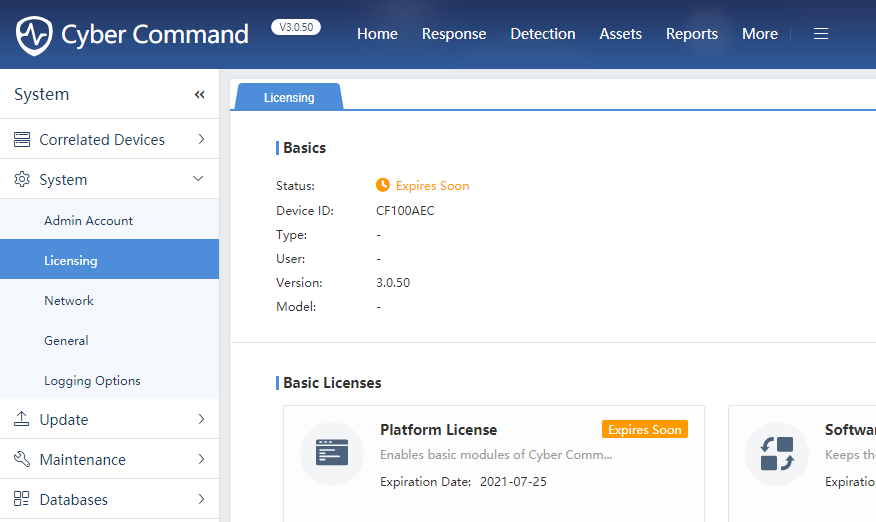876x522 pixels.
Task: Click the Databases label in sidebar
Action: point(74,500)
